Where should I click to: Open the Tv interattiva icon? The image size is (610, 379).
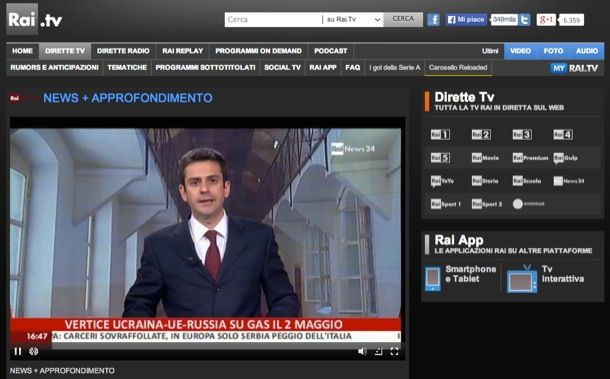tap(522, 279)
